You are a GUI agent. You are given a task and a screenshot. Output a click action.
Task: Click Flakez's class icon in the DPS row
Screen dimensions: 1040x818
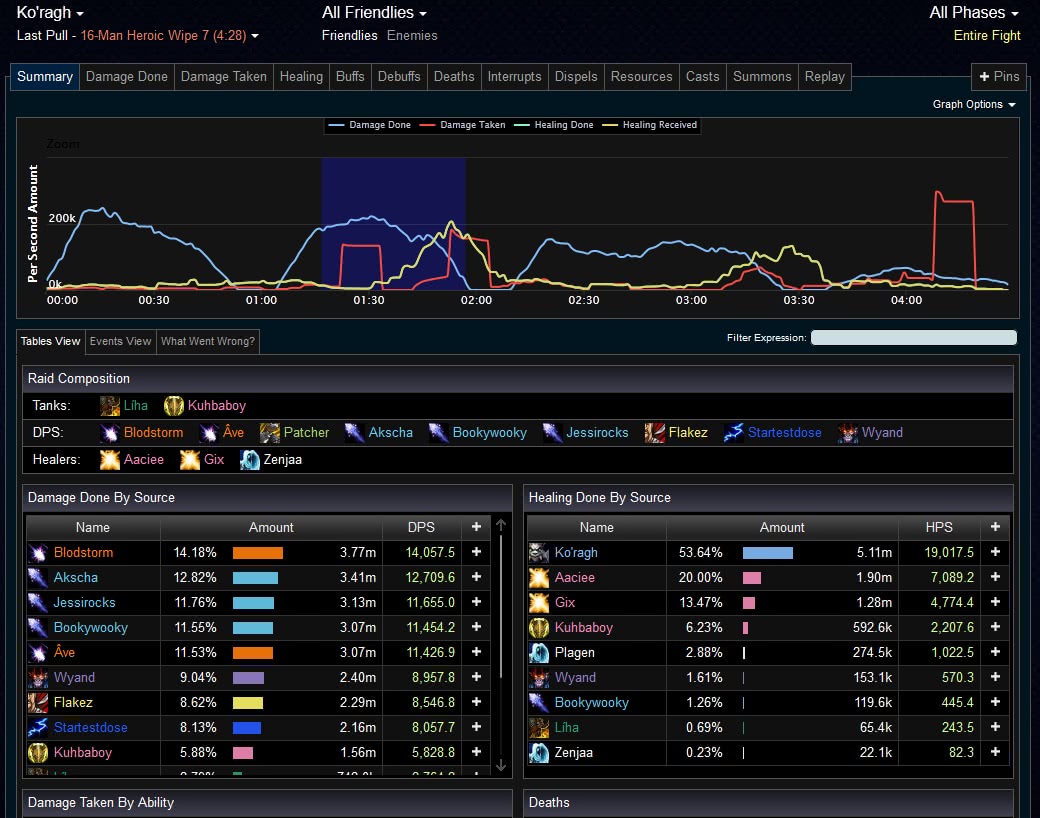655,433
